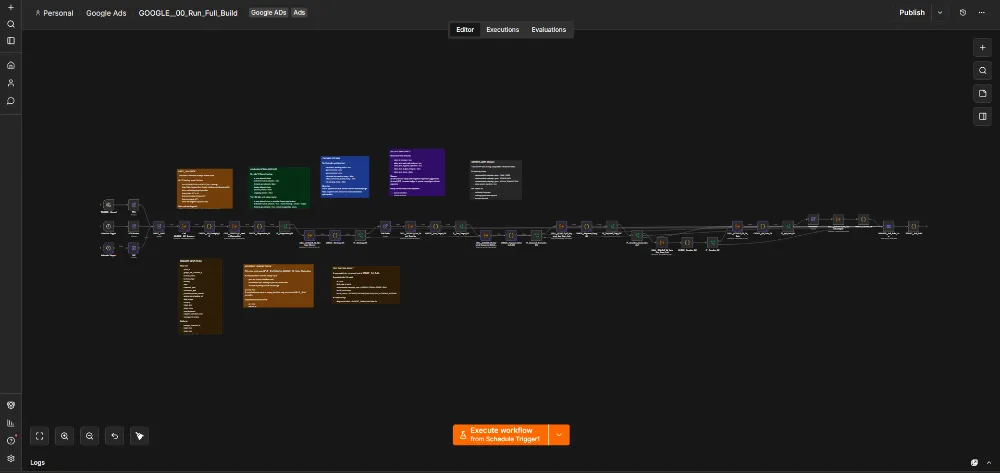Viewport: 1000px width, 473px height.
Task: Select the purple sticky note
Action: coord(416,172)
